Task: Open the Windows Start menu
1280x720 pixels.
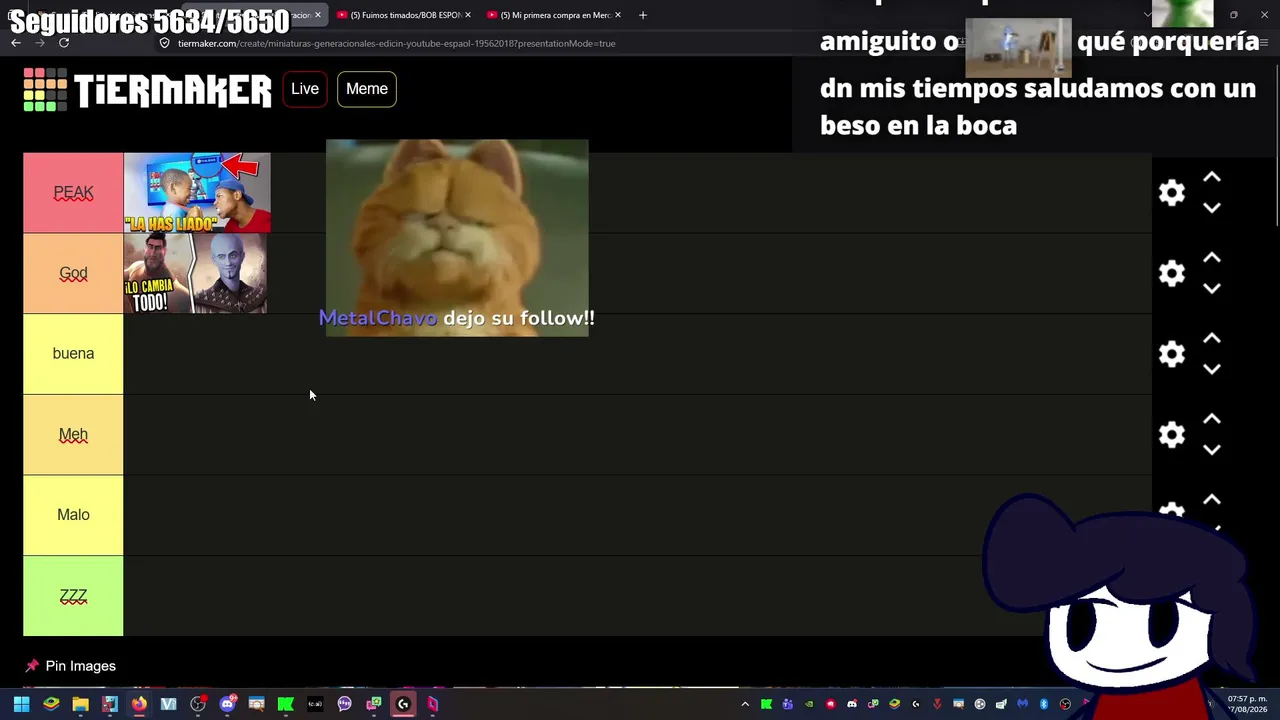Action: click(x=21, y=704)
